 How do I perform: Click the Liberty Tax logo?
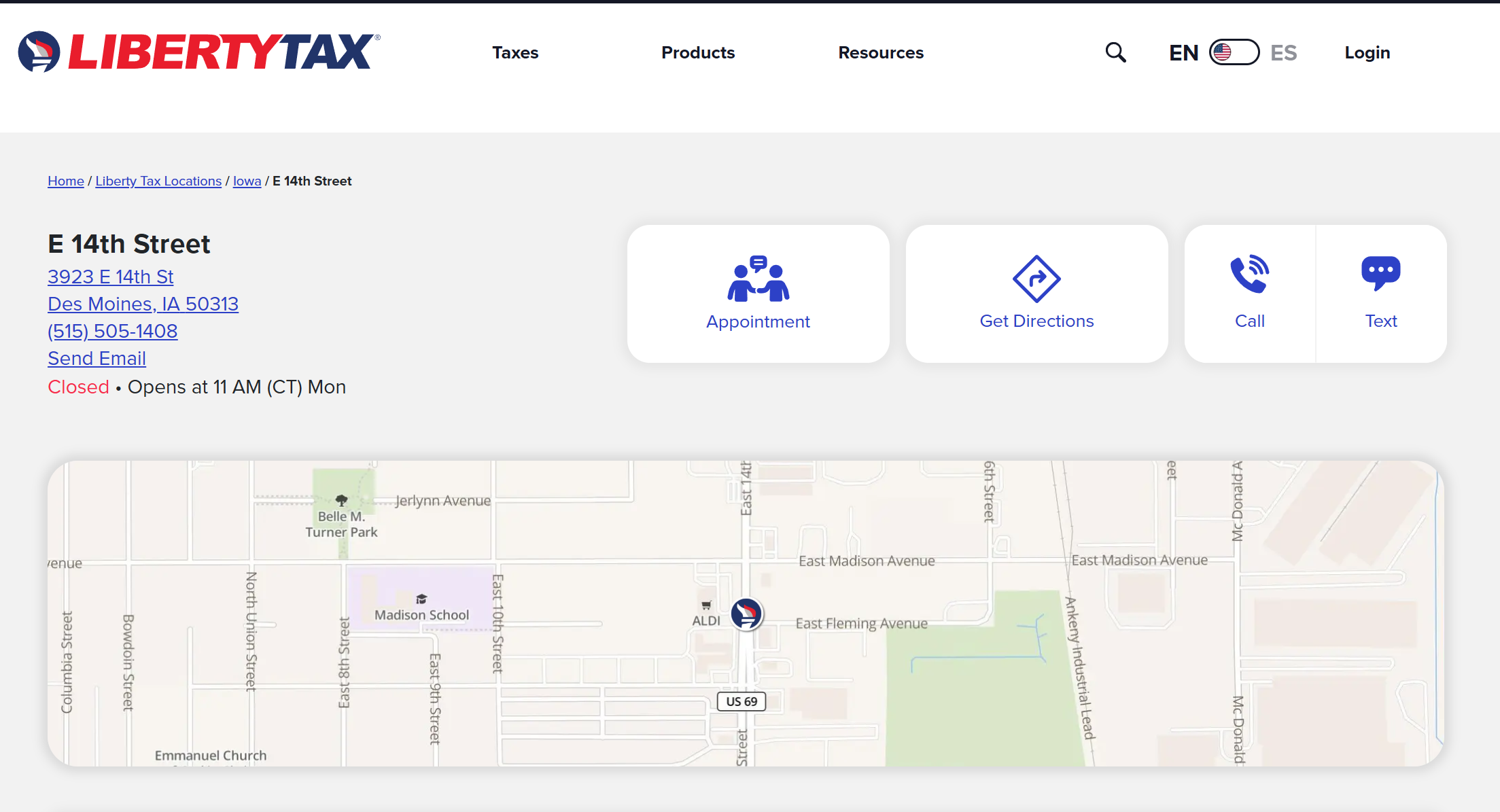pyautogui.click(x=198, y=52)
